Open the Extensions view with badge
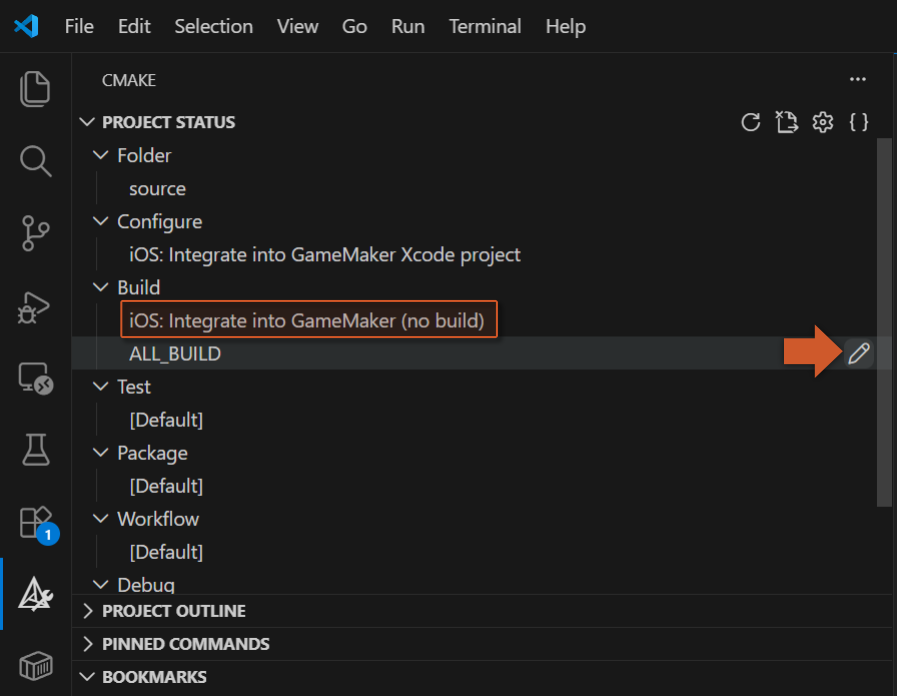The height and width of the screenshot is (696, 897). [38, 524]
